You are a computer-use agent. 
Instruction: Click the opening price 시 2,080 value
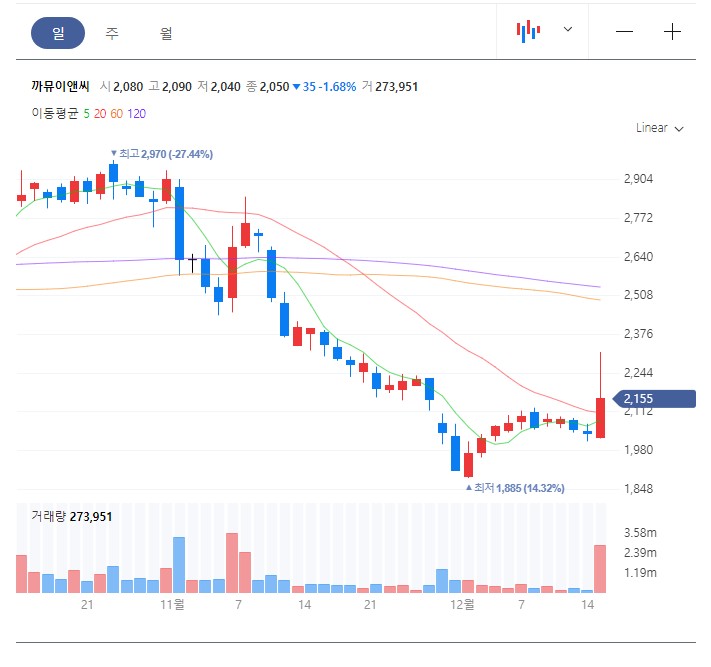coord(122,87)
